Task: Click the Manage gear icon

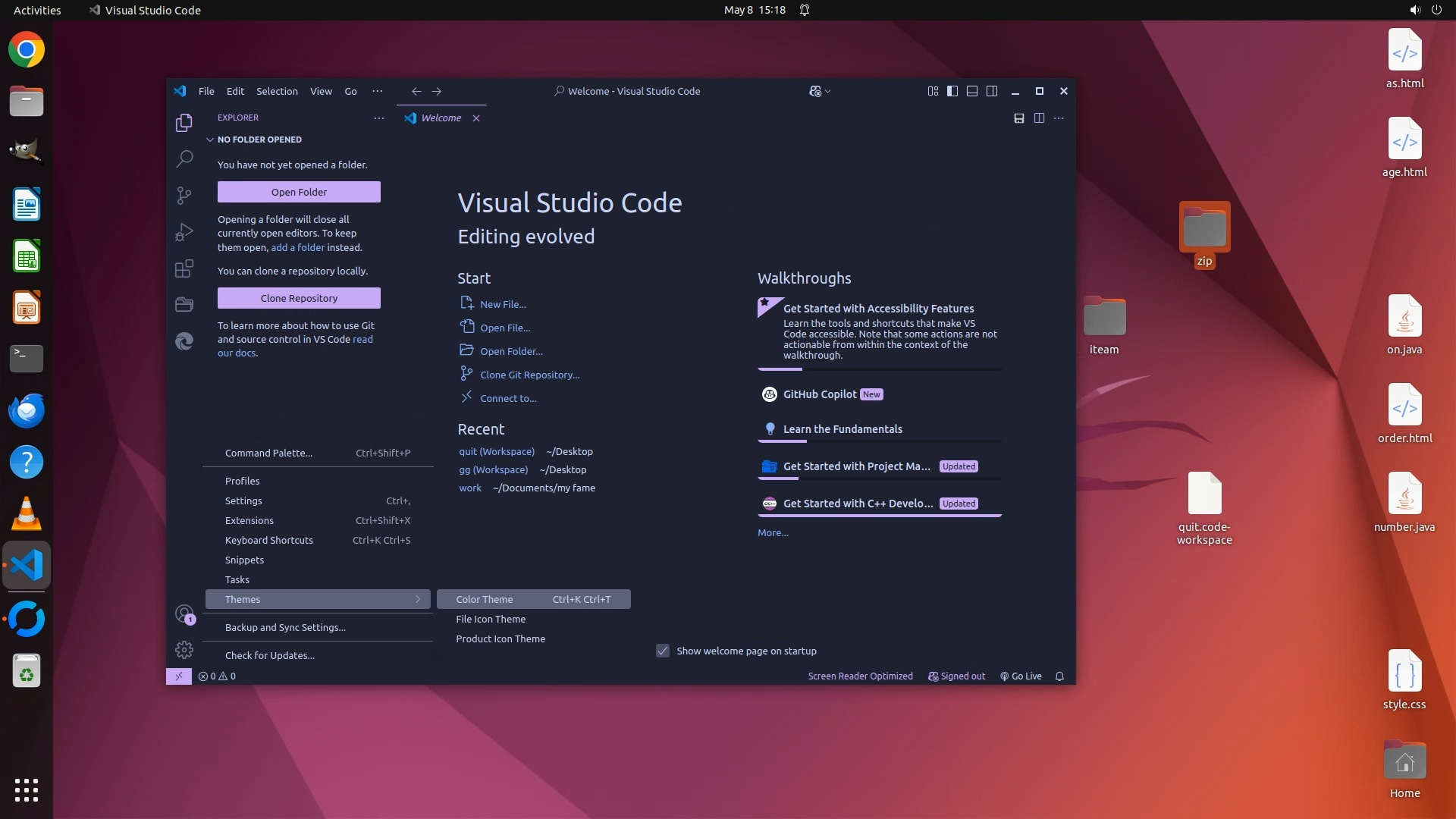Action: (x=184, y=650)
